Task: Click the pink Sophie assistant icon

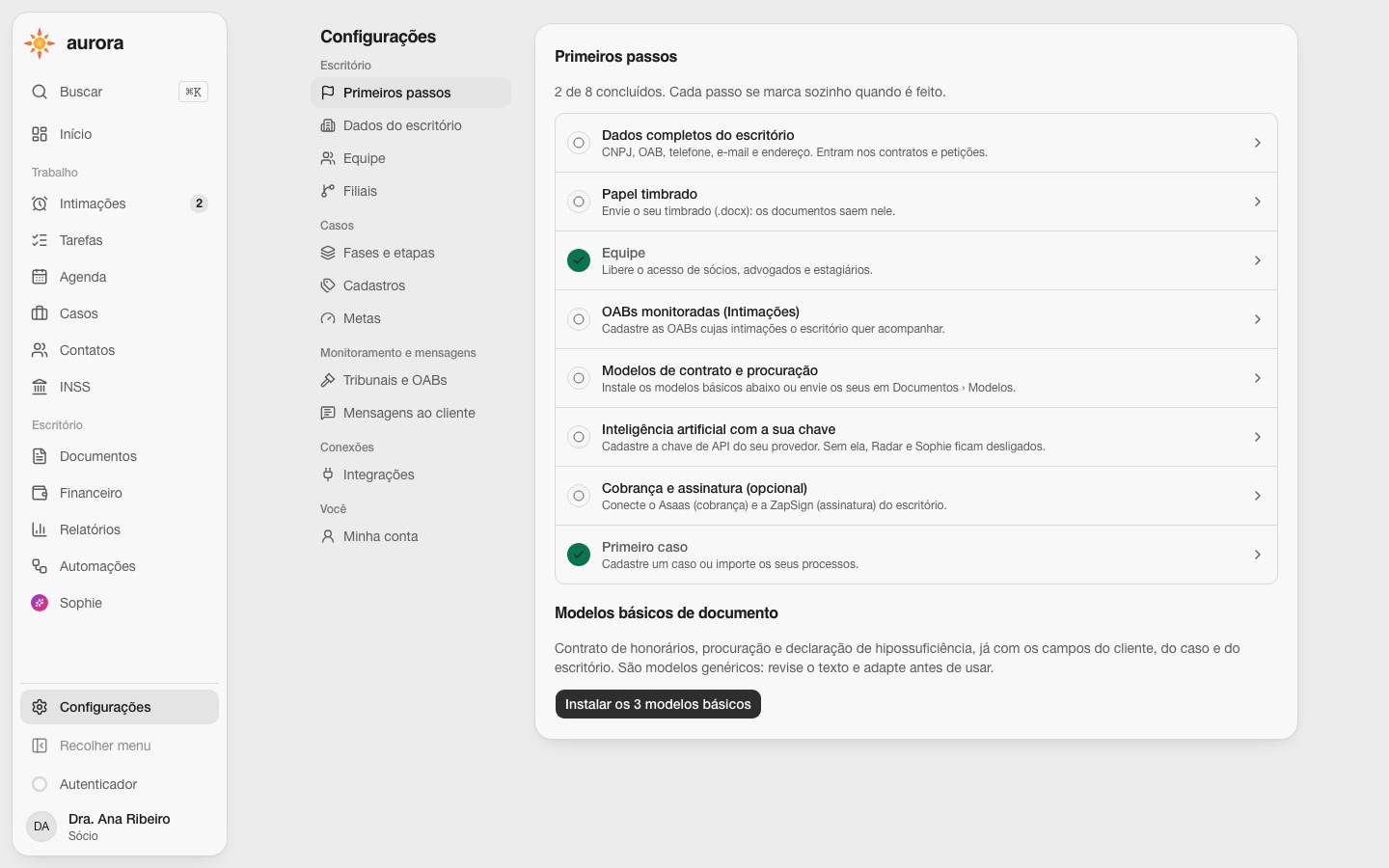Action: click(40, 603)
